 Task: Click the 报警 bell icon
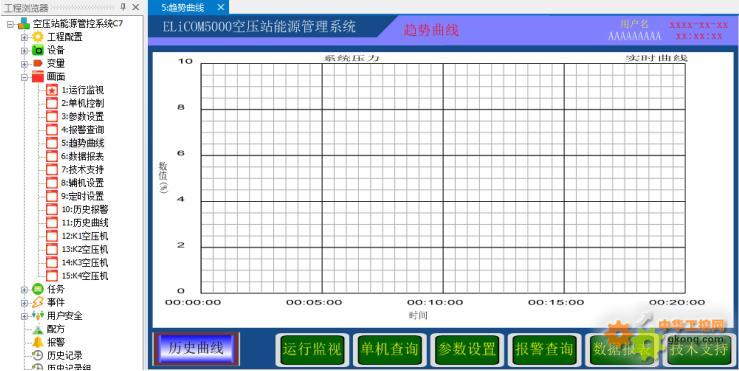[38, 342]
